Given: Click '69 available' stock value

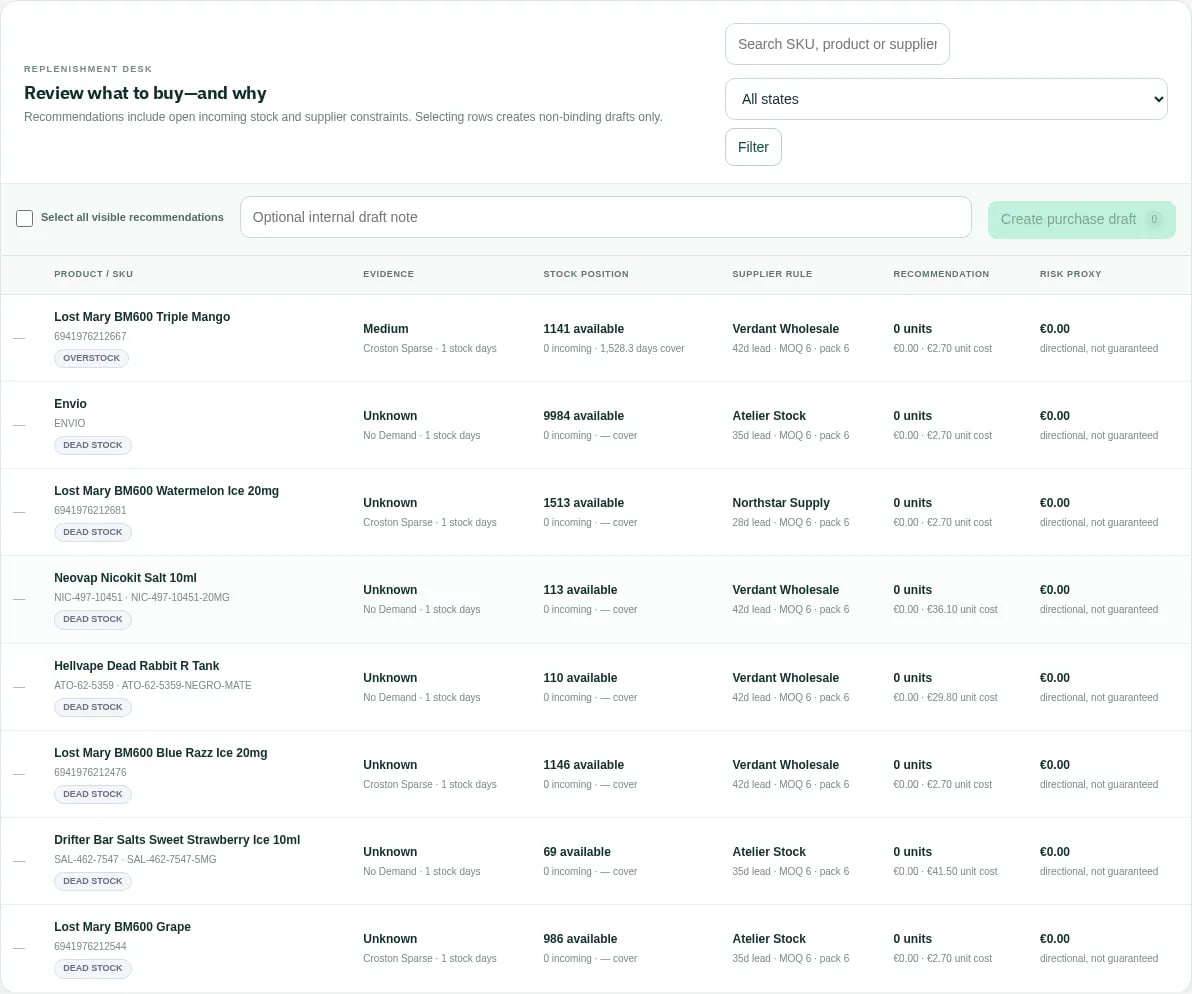Looking at the screenshot, I should pyautogui.click(x=577, y=852).
